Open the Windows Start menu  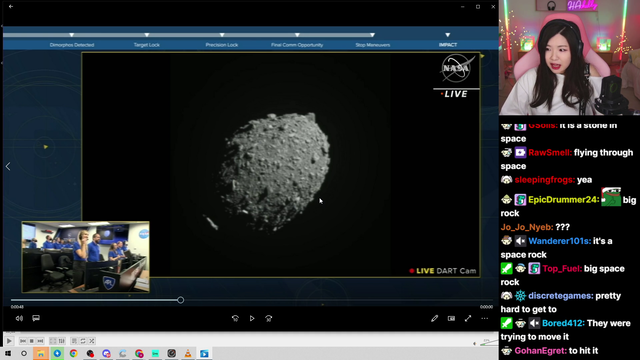tap(8, 353)
